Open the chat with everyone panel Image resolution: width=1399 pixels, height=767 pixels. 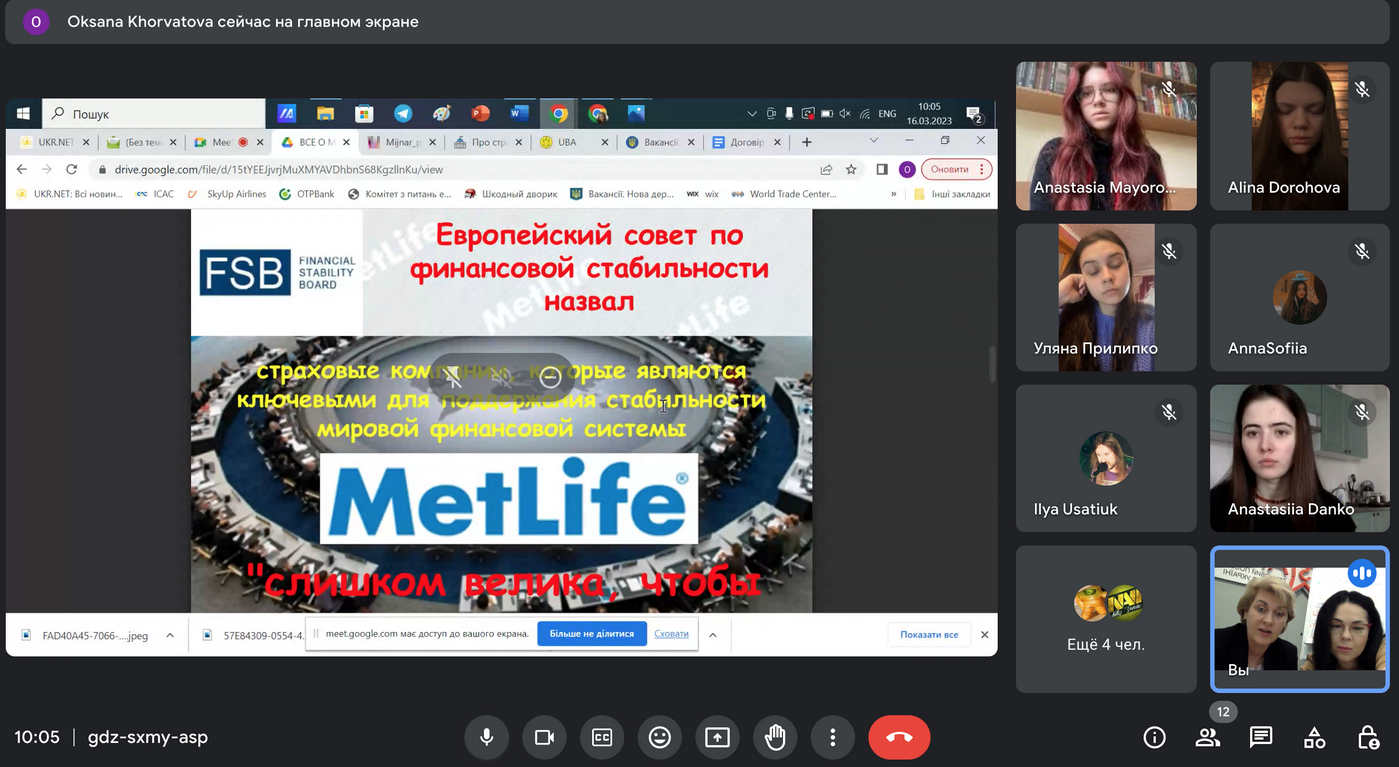1261,738
